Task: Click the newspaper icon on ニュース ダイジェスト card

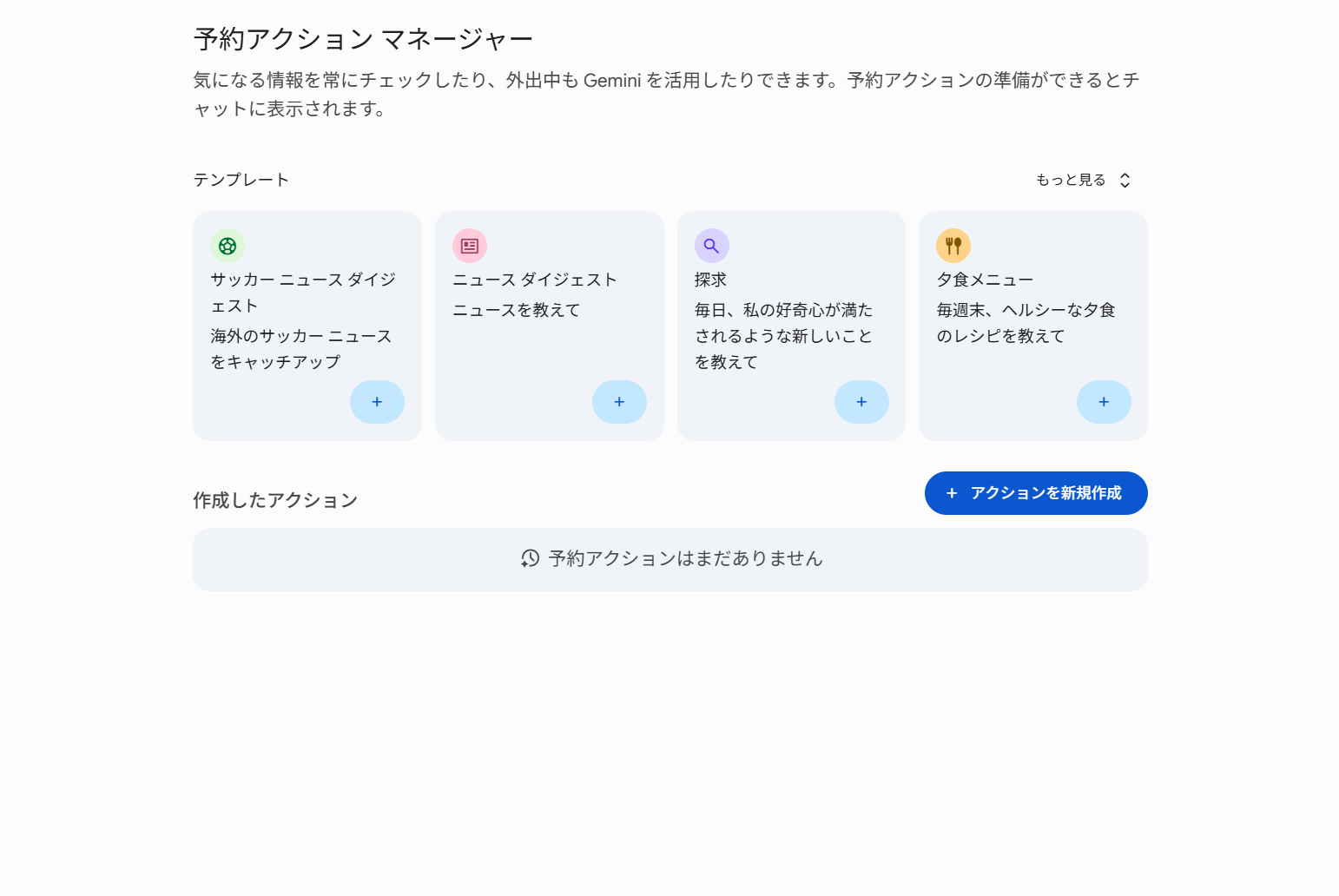Action: (x=470, y=246)
